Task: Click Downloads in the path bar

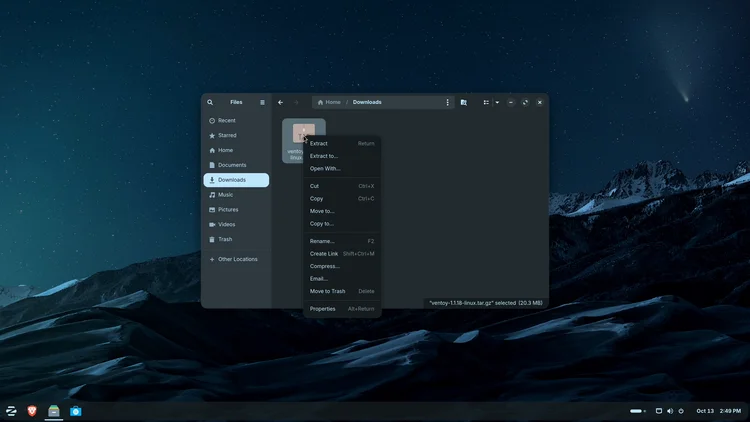Action: point(367,102)
